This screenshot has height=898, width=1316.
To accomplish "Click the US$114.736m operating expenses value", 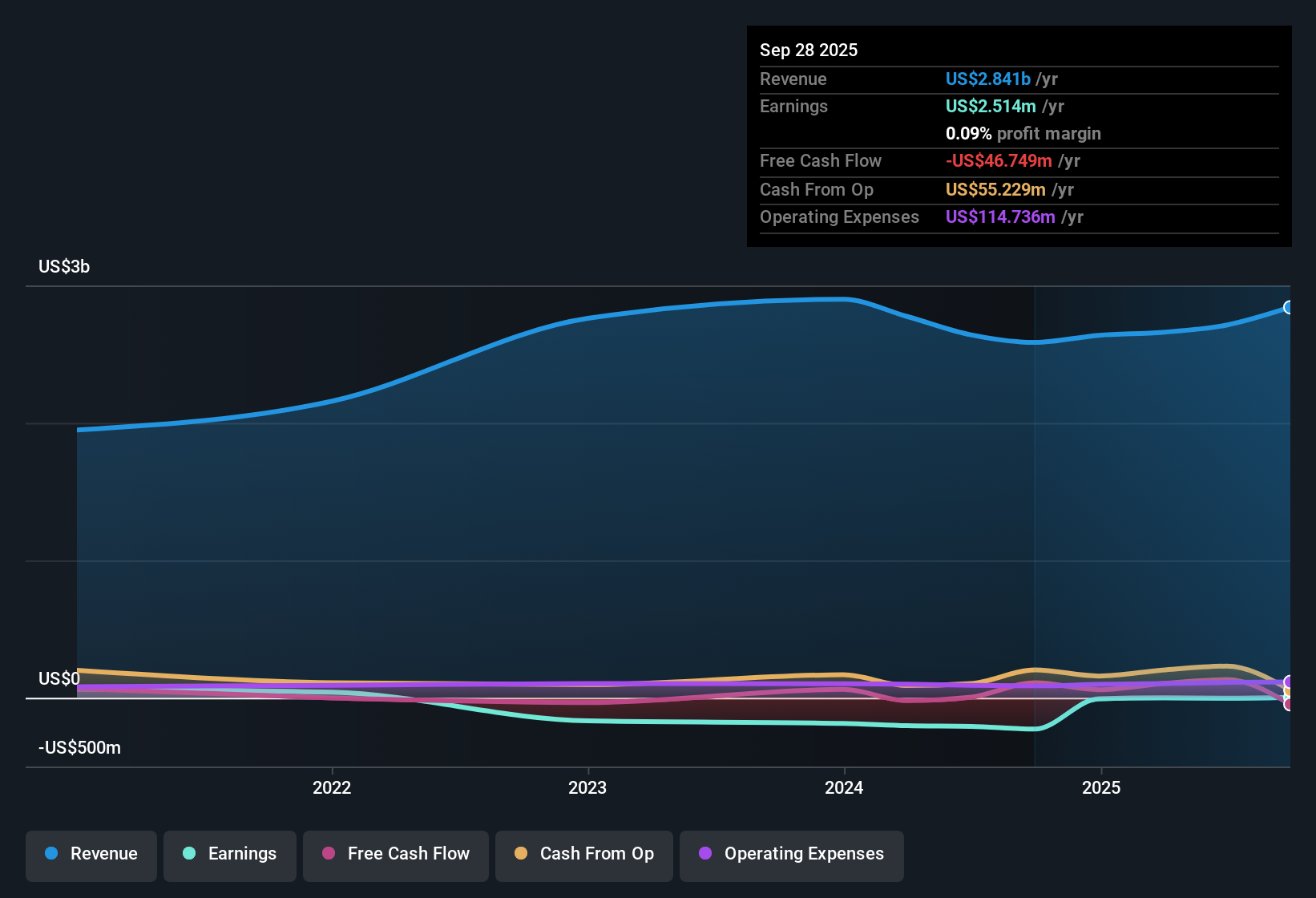I will 1000,216.
